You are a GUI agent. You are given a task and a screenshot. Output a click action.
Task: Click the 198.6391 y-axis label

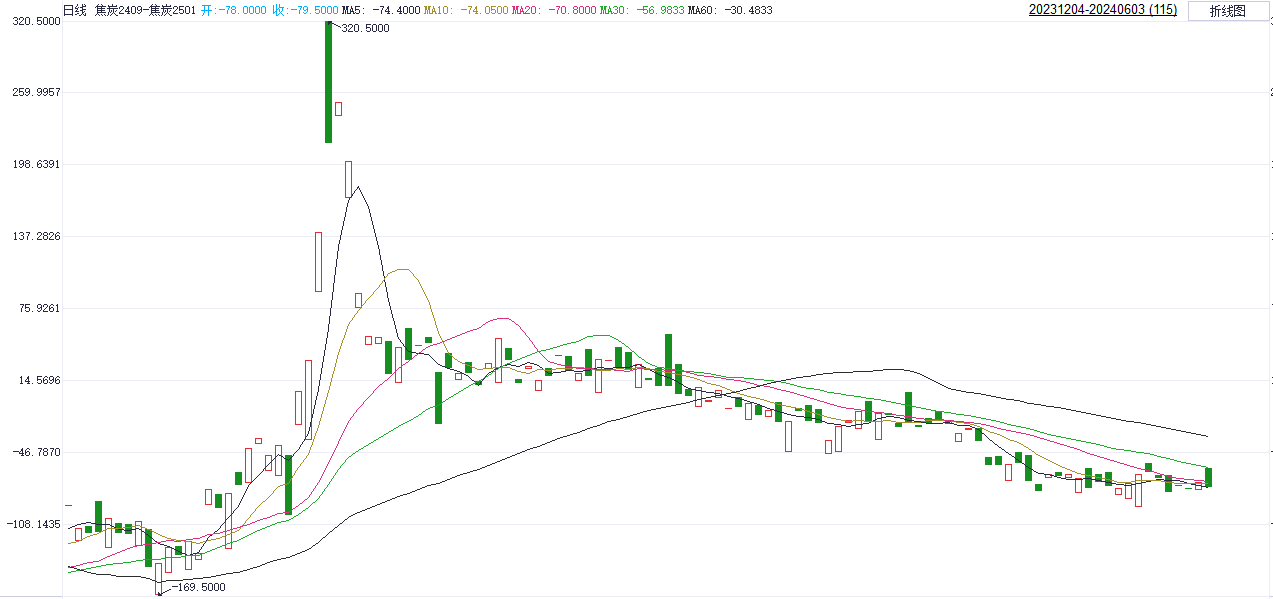pos(34,164)
